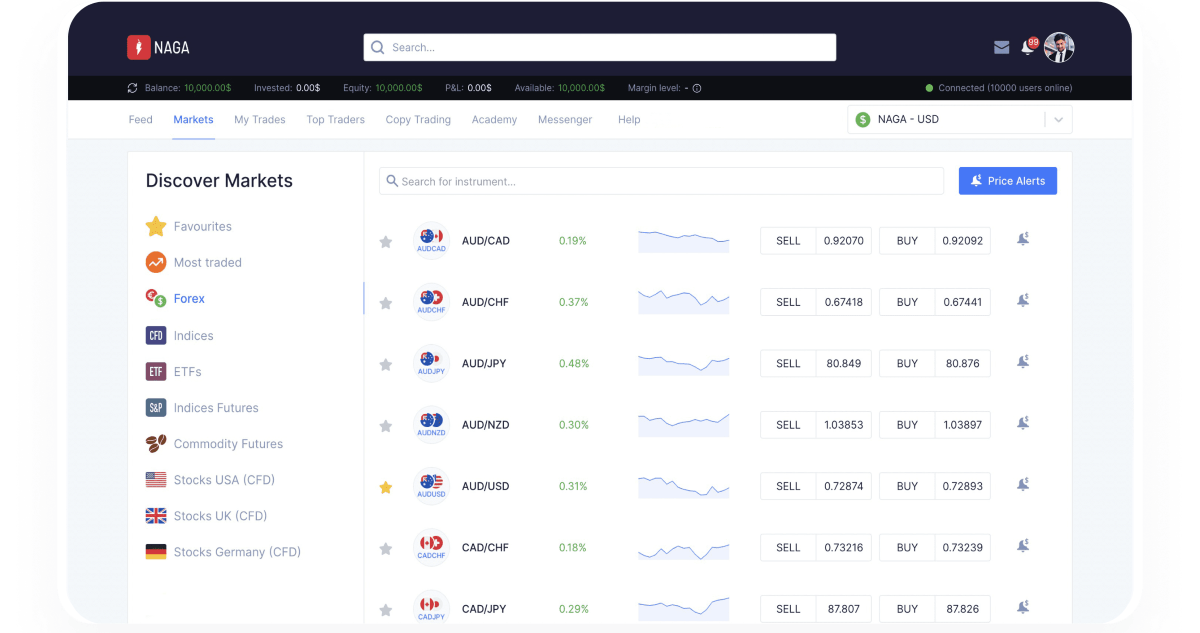Click the AUD/CAD instrument icon

(431, 240)
